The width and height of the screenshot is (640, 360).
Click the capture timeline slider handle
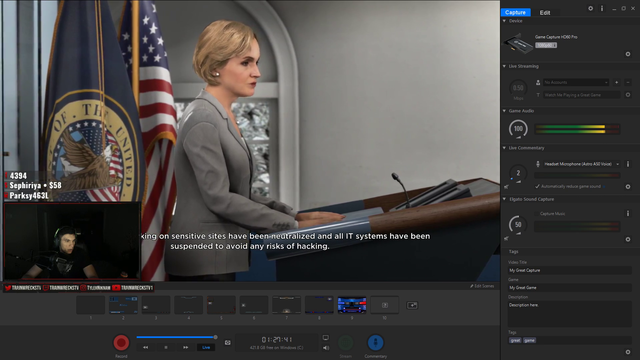[x=216, y=337]
